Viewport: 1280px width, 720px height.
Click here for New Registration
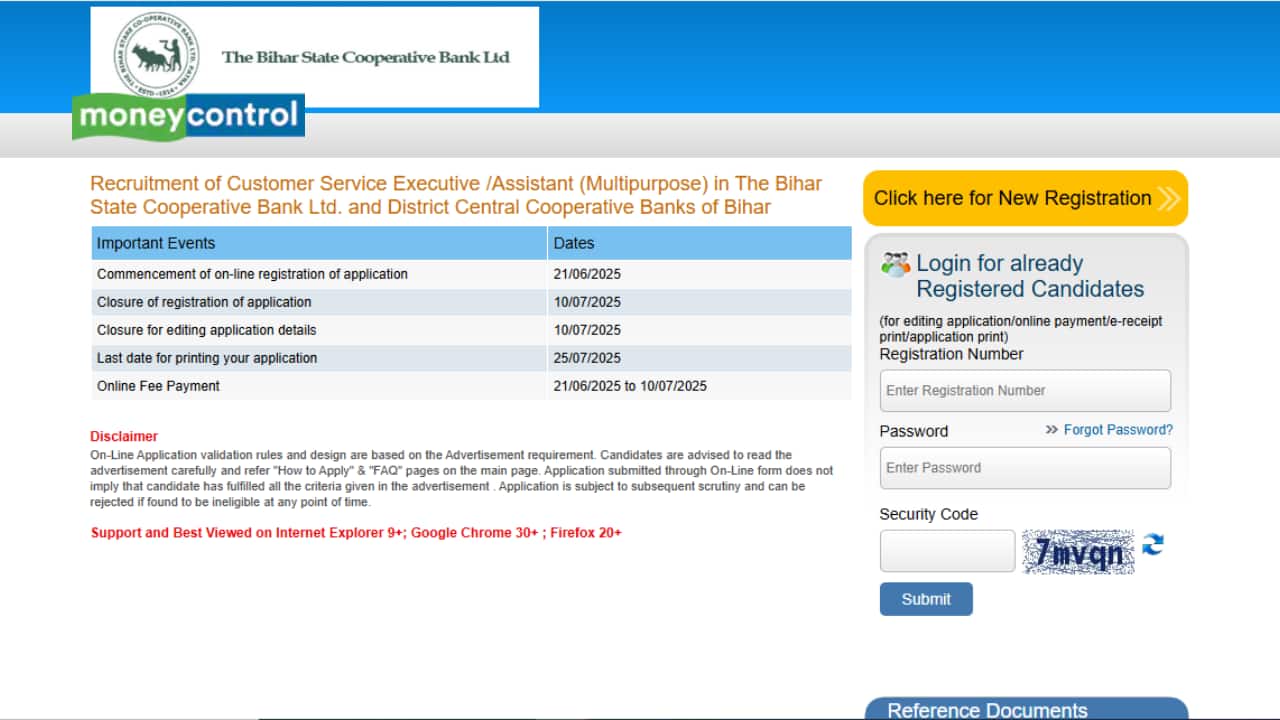pyautogui.click(x=1012, y=198)
